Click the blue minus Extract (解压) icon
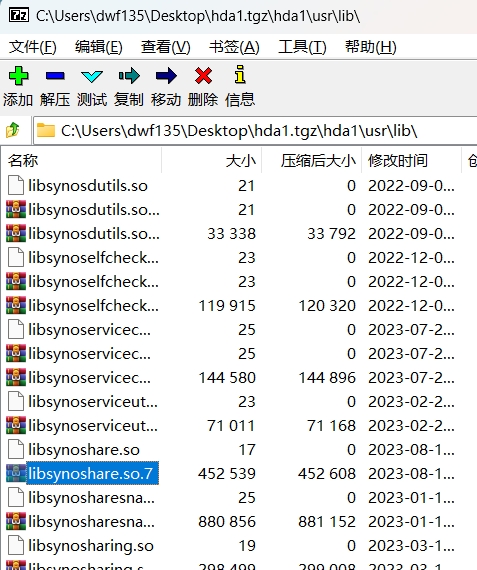The width and height of the screenshot is (477, 570). 55,76
